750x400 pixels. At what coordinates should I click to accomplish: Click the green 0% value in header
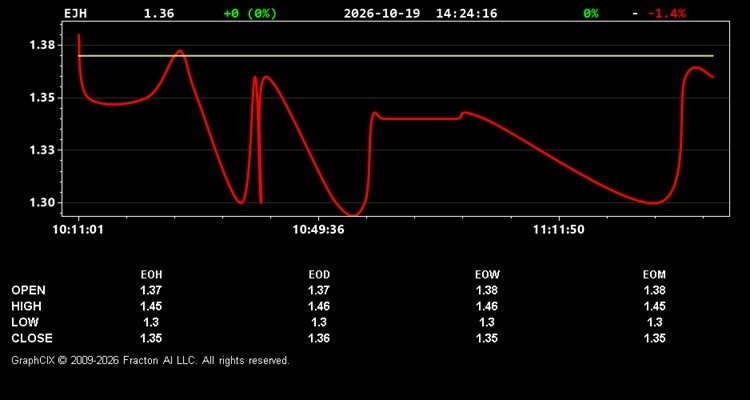(591, 13)
